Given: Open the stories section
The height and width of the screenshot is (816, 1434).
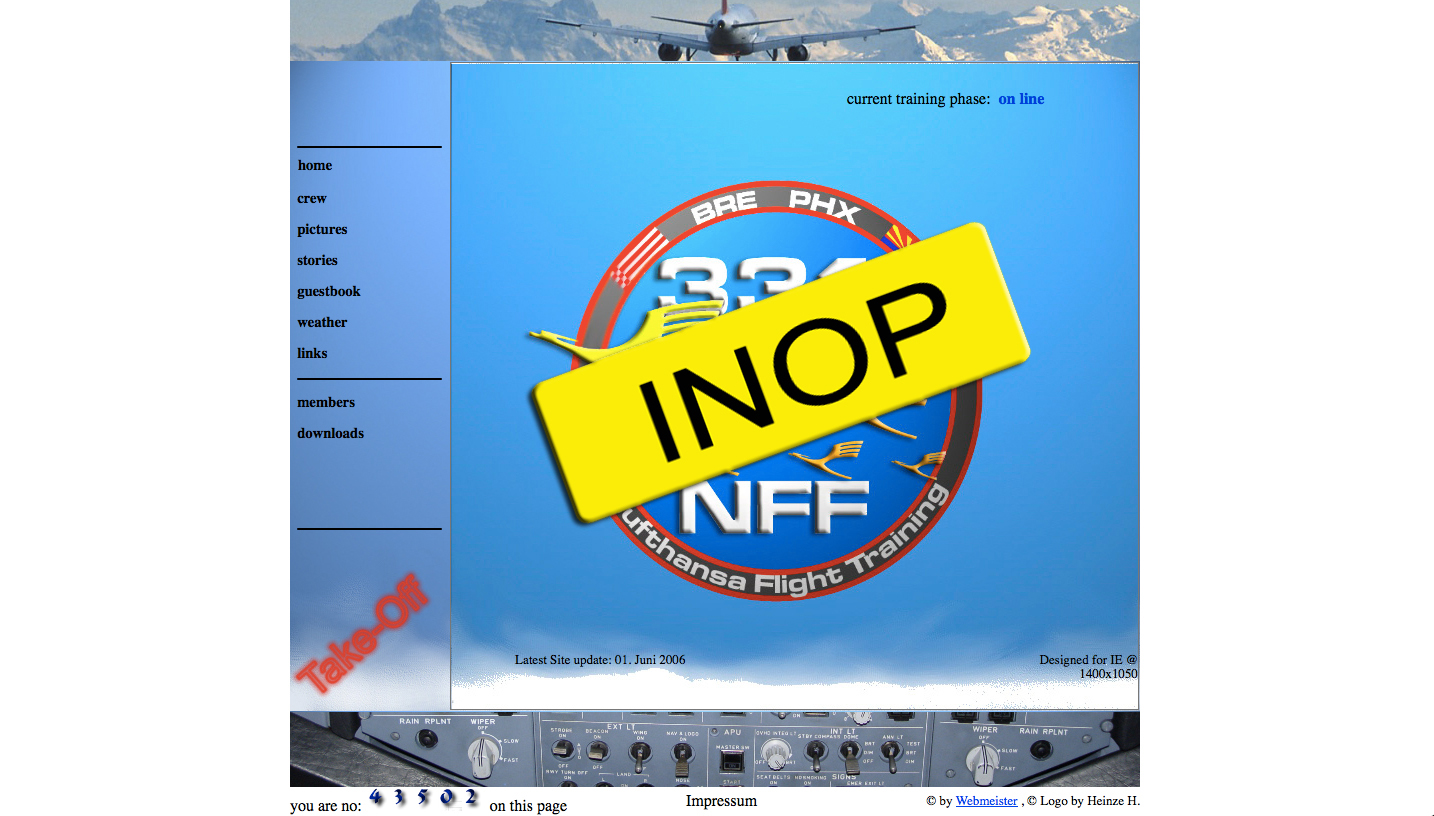Looking at the screenshot, I should [x=317, y=261].
